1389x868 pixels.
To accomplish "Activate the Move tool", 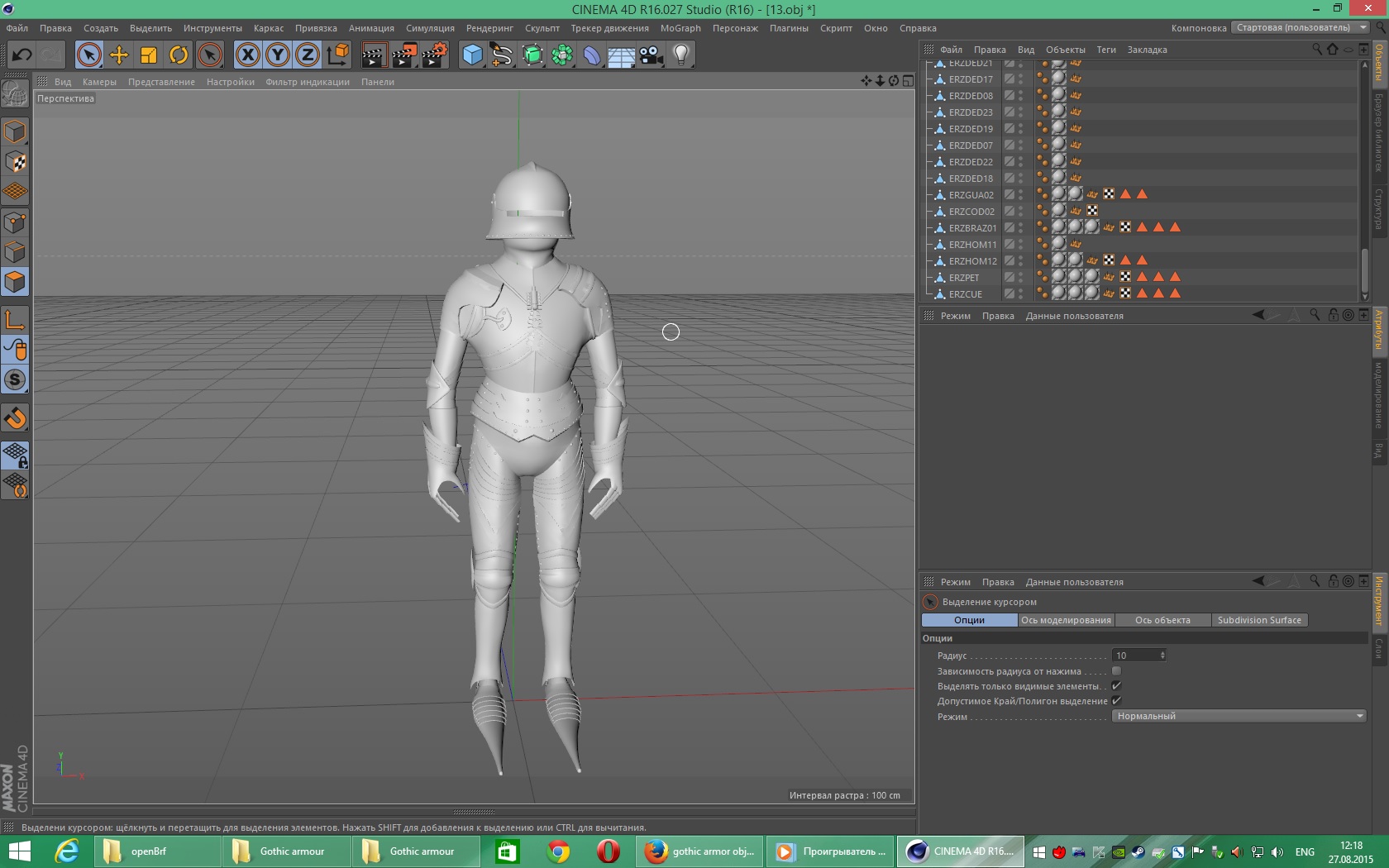I will pos(119,55).
